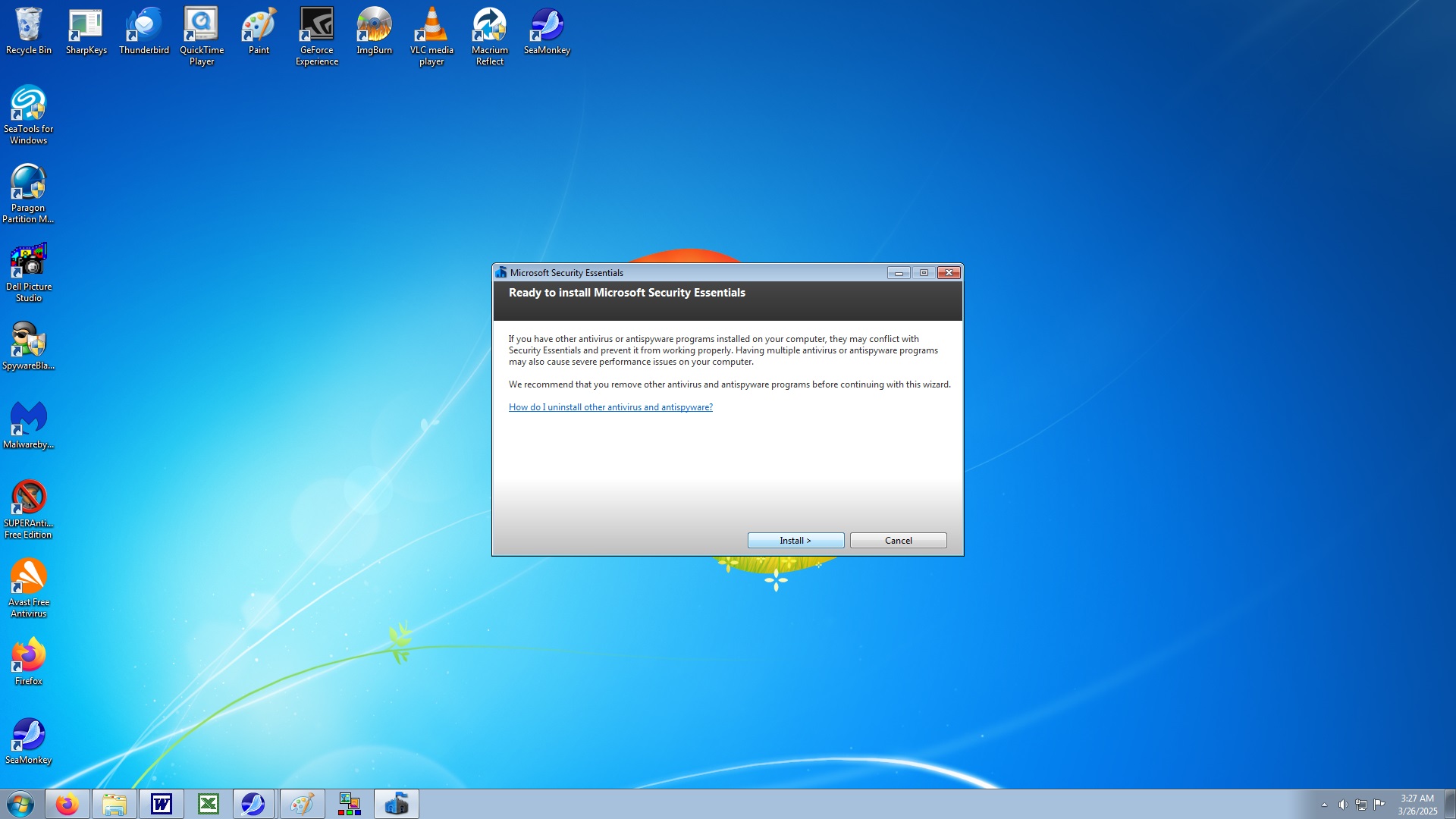Select the SeaMonkey shortcut beside Macrium Reflect

tap(547, 31)
